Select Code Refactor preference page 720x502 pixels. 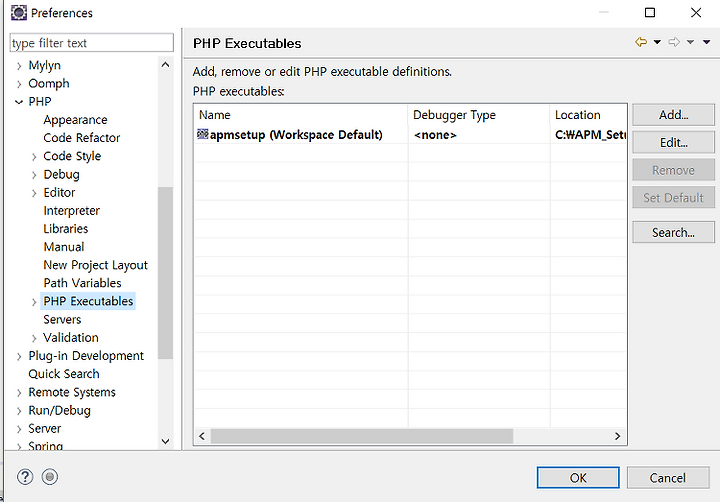click(82, 138)
